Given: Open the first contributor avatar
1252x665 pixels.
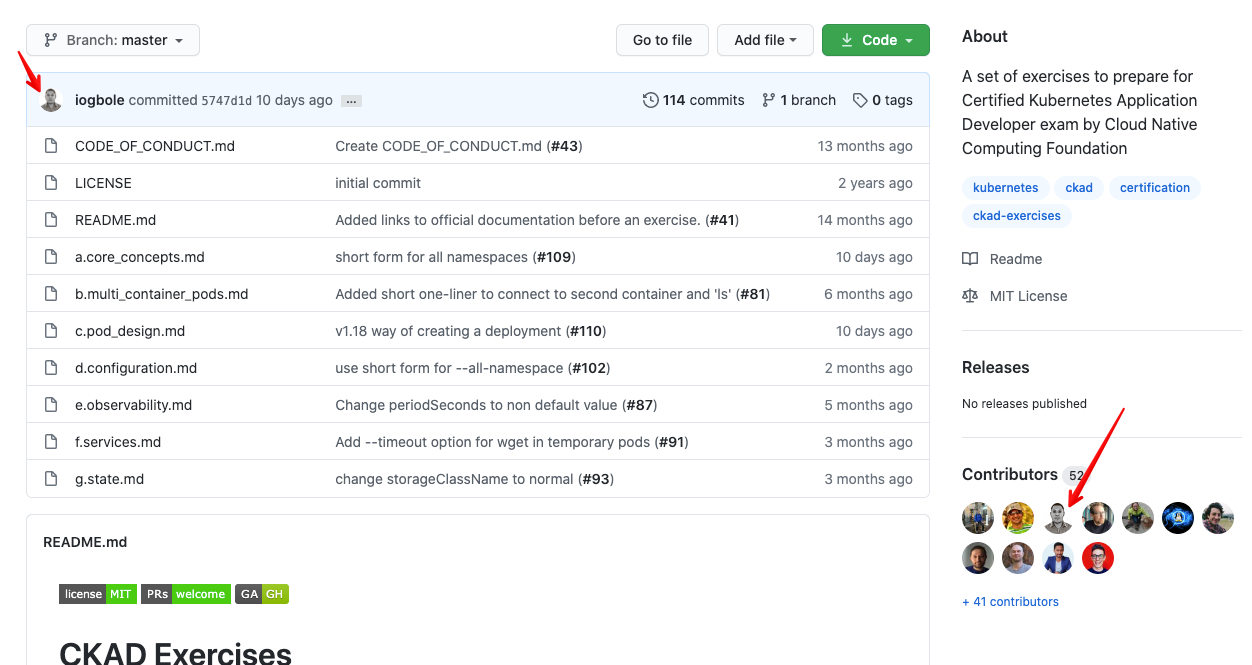Looking at the screenshot, I should coord(978,518).
